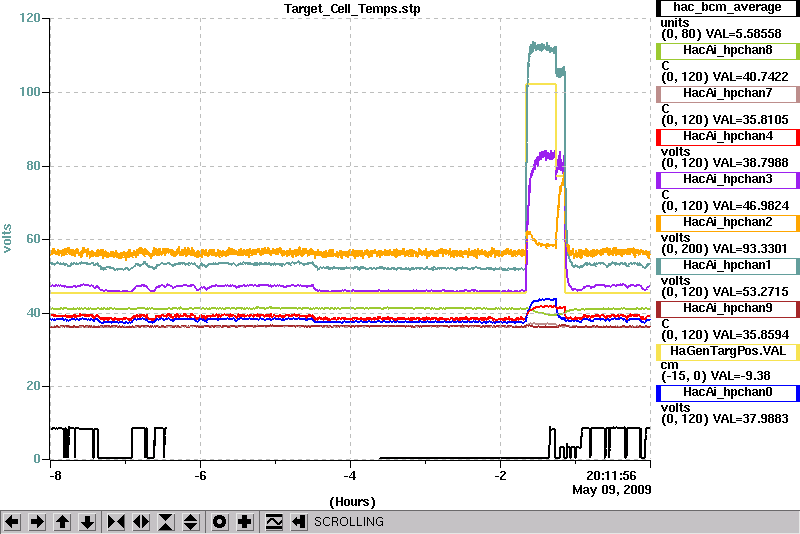Click the VAL=37.9883 readout
Image resolution: width=800 pixels, height=534 pixels.
point(751,419)
